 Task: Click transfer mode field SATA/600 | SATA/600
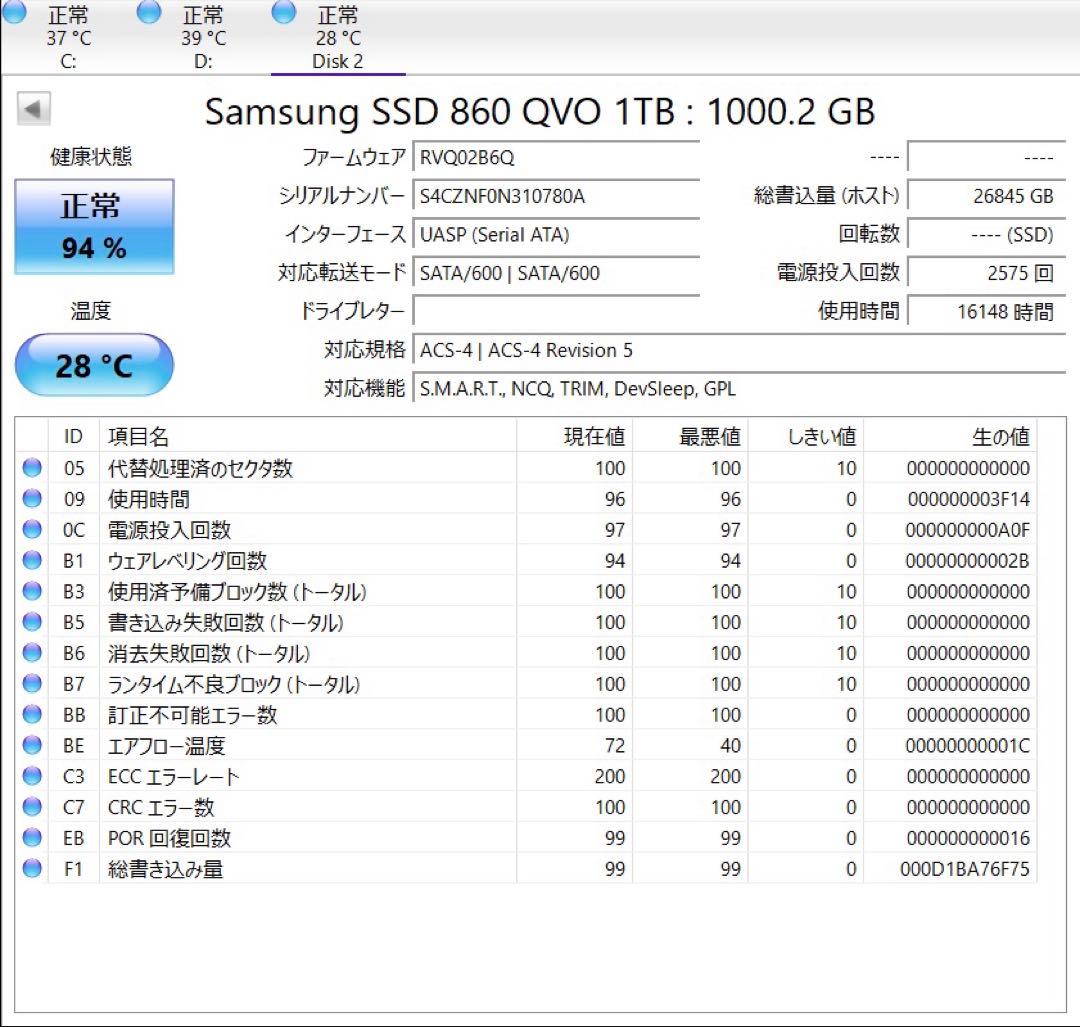(557, 273)
